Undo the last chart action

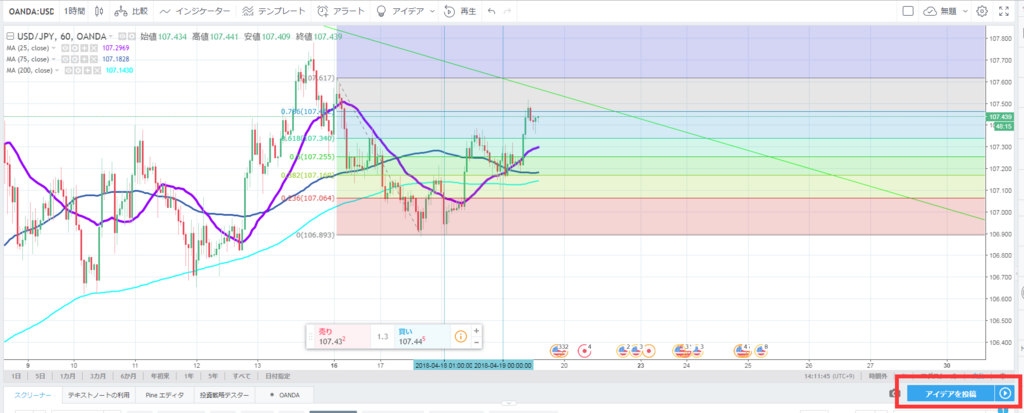[492, 11]
